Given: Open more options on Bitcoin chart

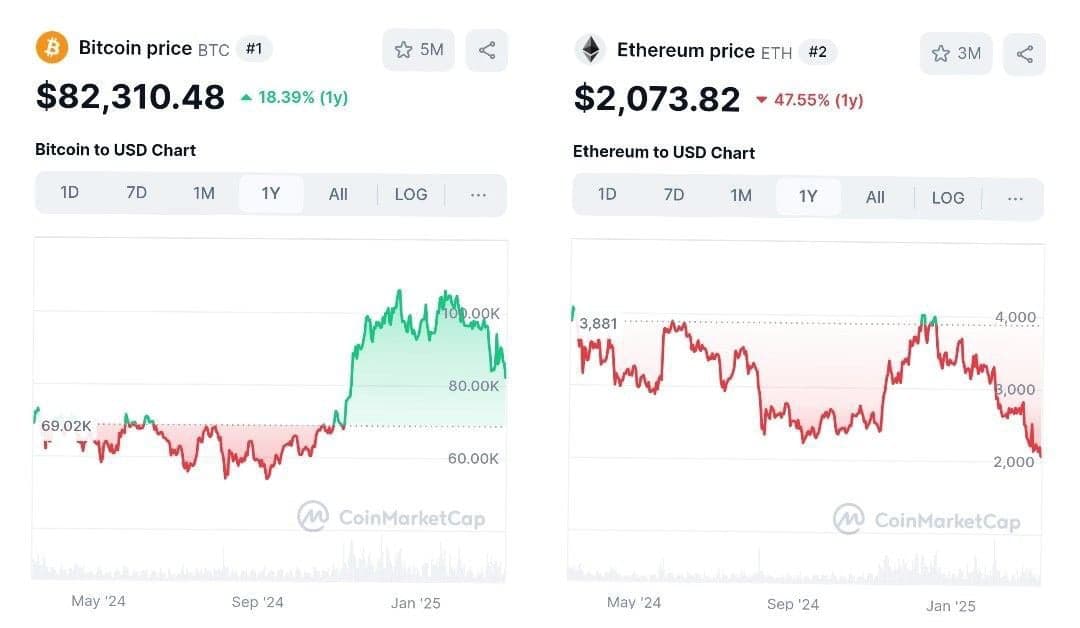Looking at the screenshot, I should tap(478, 194).
